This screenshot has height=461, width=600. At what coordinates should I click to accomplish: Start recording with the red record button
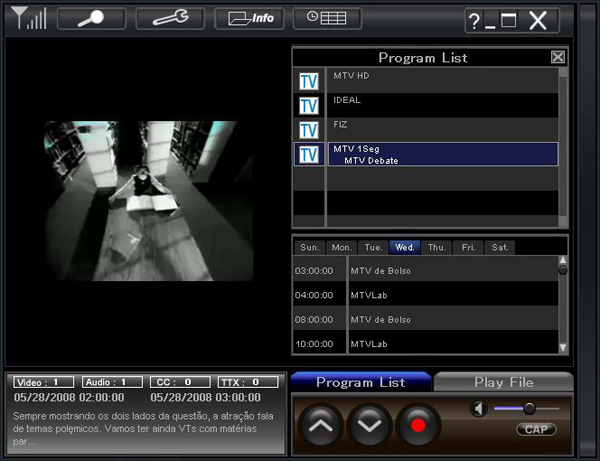pos(418,425)
